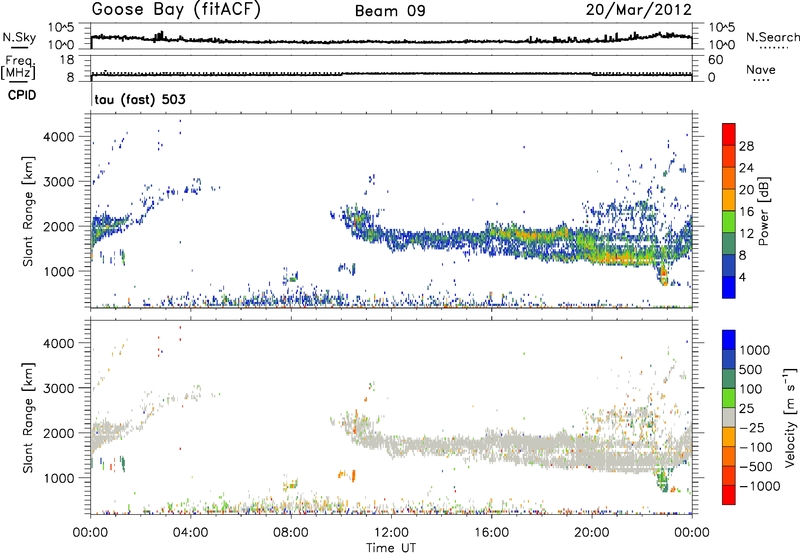Select "1000" on the velocity panel range axis
This screenshot has height=554, width=800.
click(58, 478)
